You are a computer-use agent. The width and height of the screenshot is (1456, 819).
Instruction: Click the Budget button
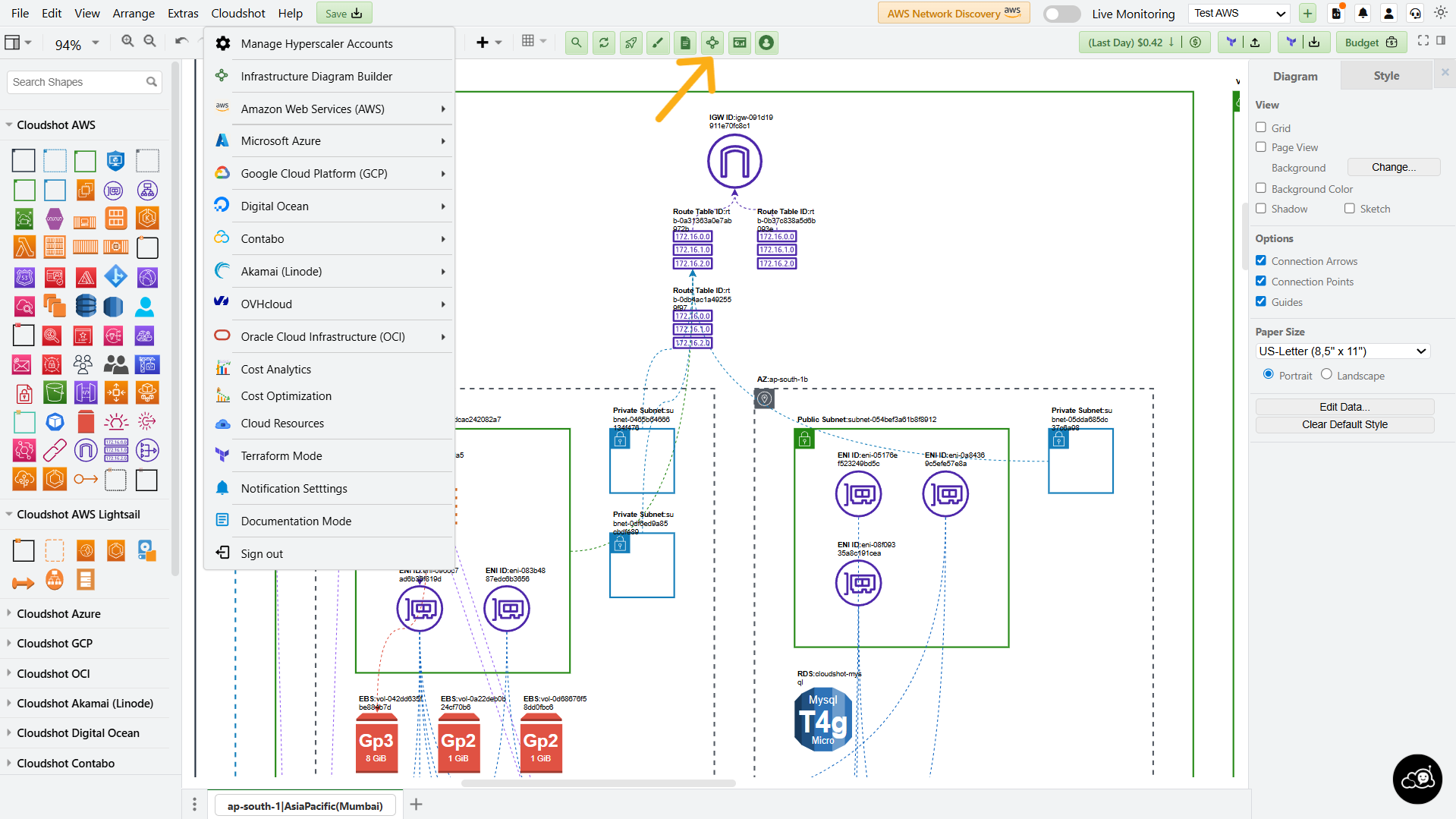pos(1371,43)
